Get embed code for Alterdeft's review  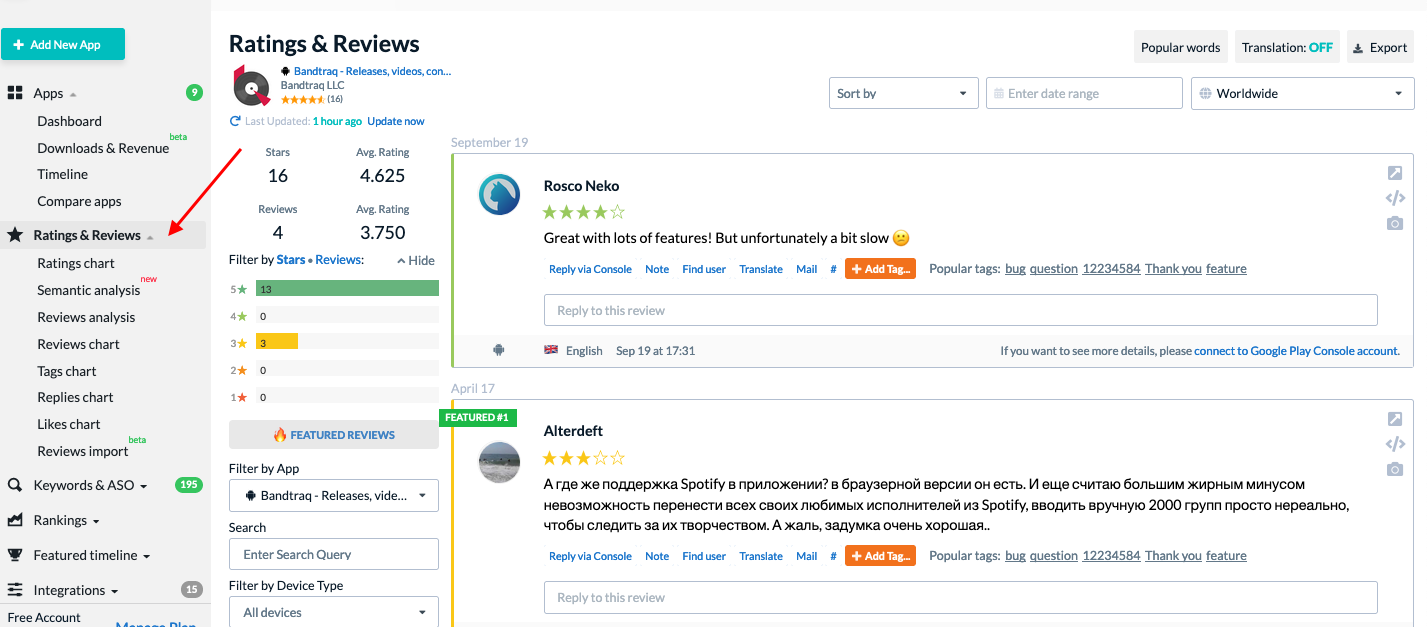(x=1395, y=444)
